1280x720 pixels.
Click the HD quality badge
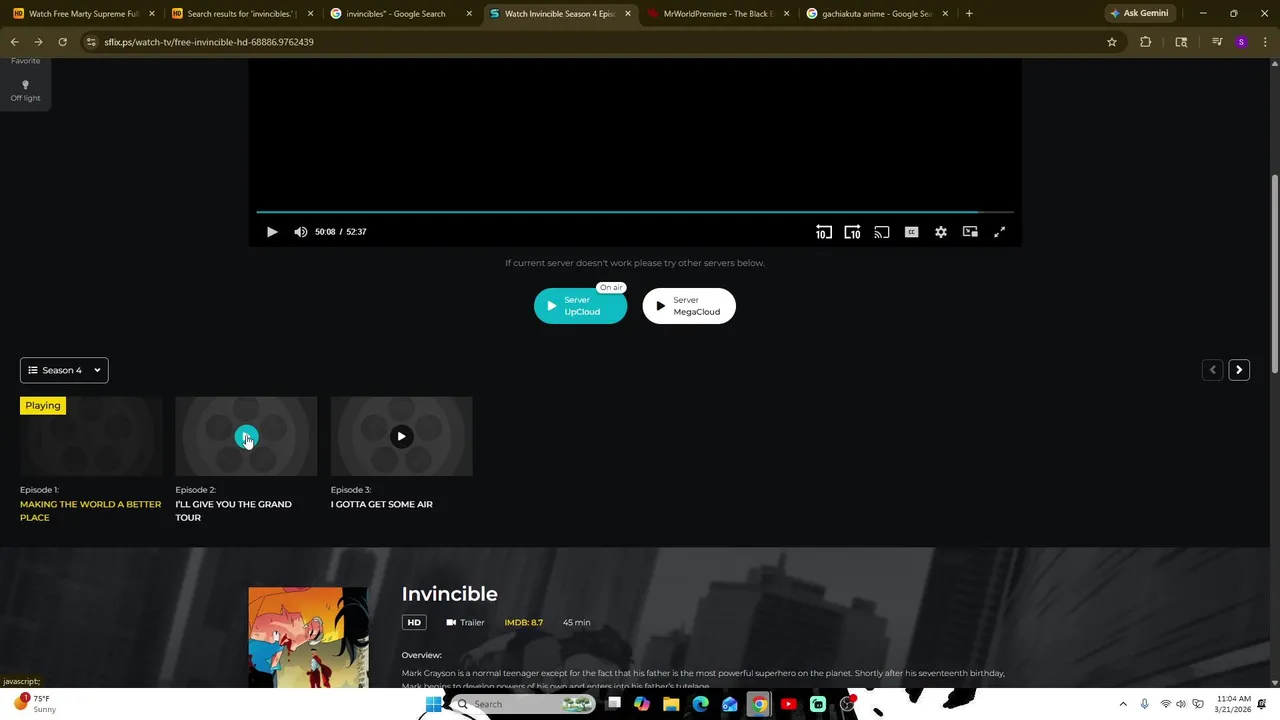click(x=414, y=622)
